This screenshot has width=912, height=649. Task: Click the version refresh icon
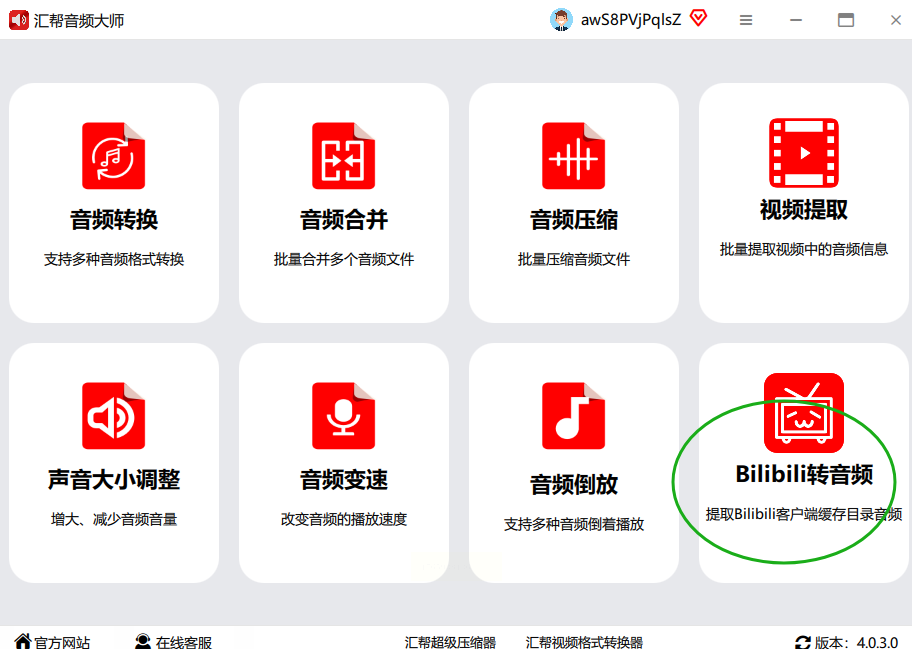coord(803,643)
